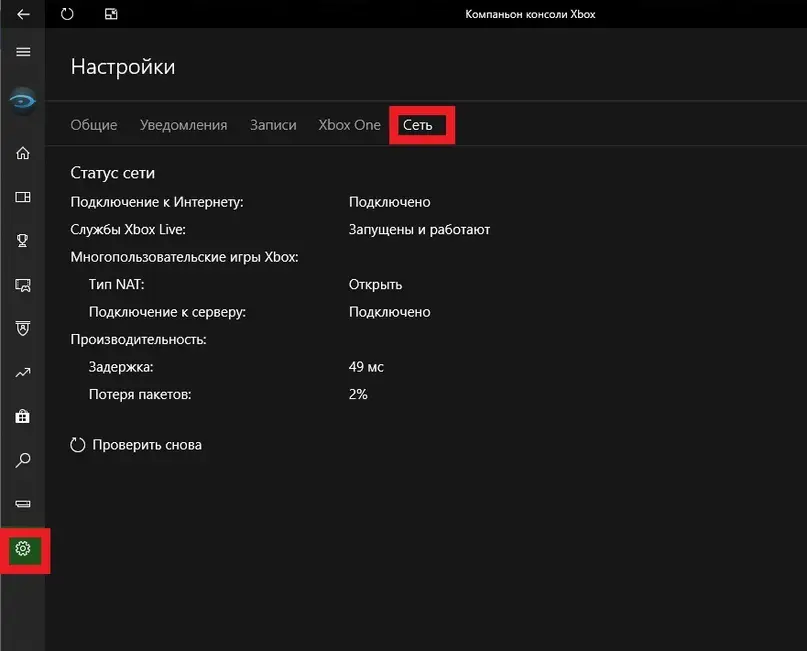807x651 pixels.
Task: Click the Тип NAT label
Action: coord(117,285)
